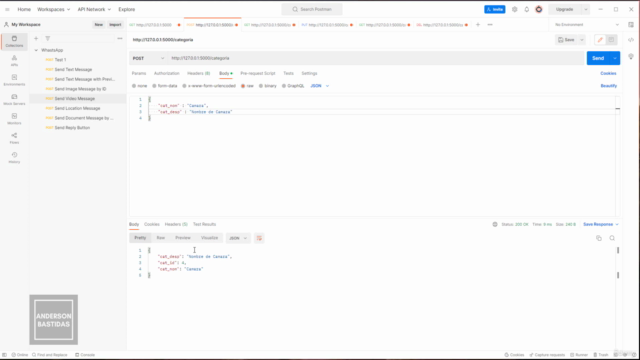Click the lightbulb info icon on right

pos(631,56)
